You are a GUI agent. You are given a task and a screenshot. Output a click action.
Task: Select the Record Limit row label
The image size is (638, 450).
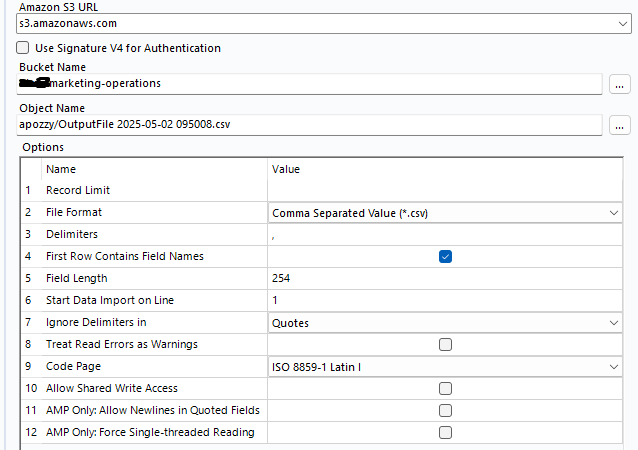pyautogui.click(x=78, y=190)
